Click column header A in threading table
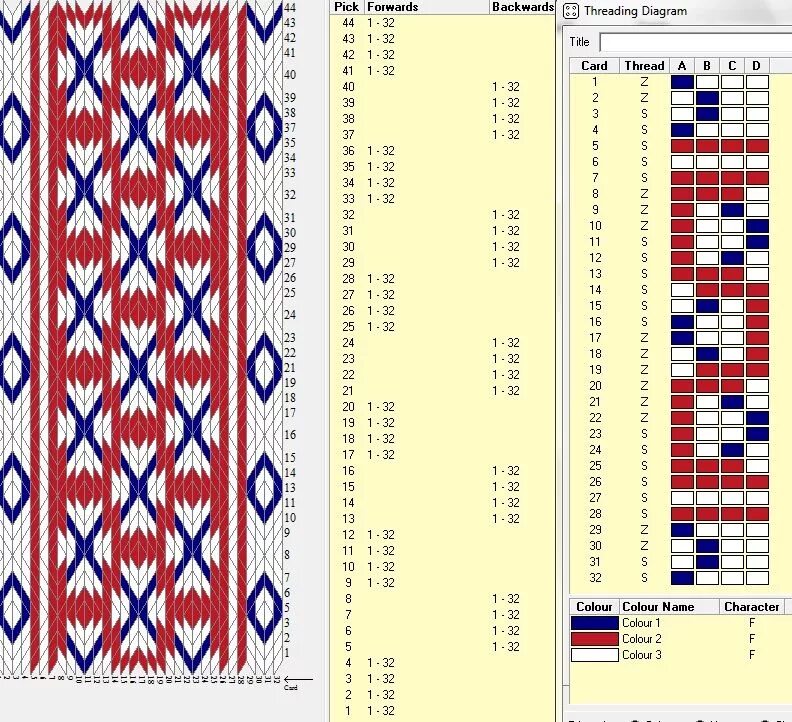 point(682,66)
